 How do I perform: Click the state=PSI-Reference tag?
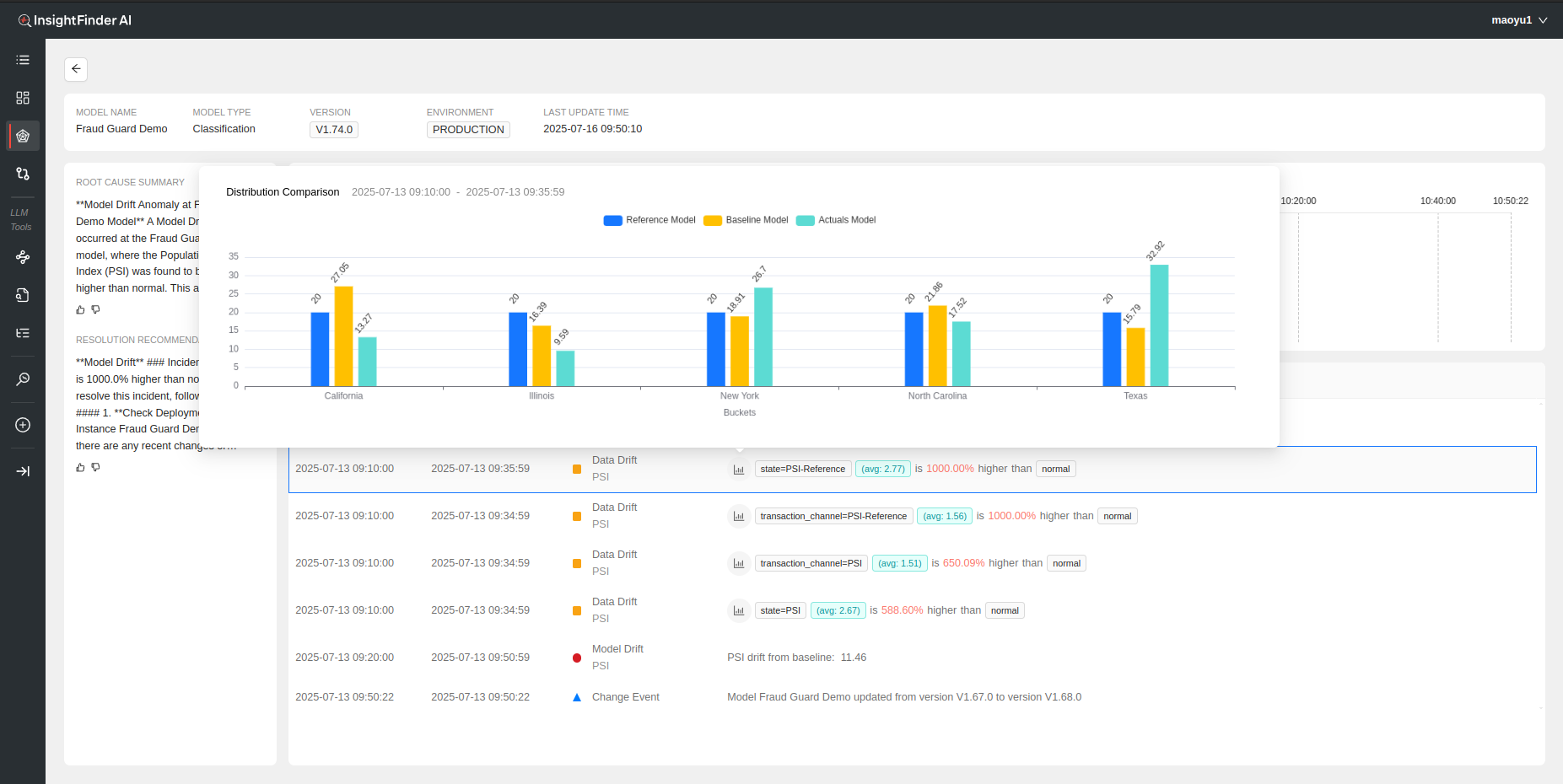[x=802, y=469]
